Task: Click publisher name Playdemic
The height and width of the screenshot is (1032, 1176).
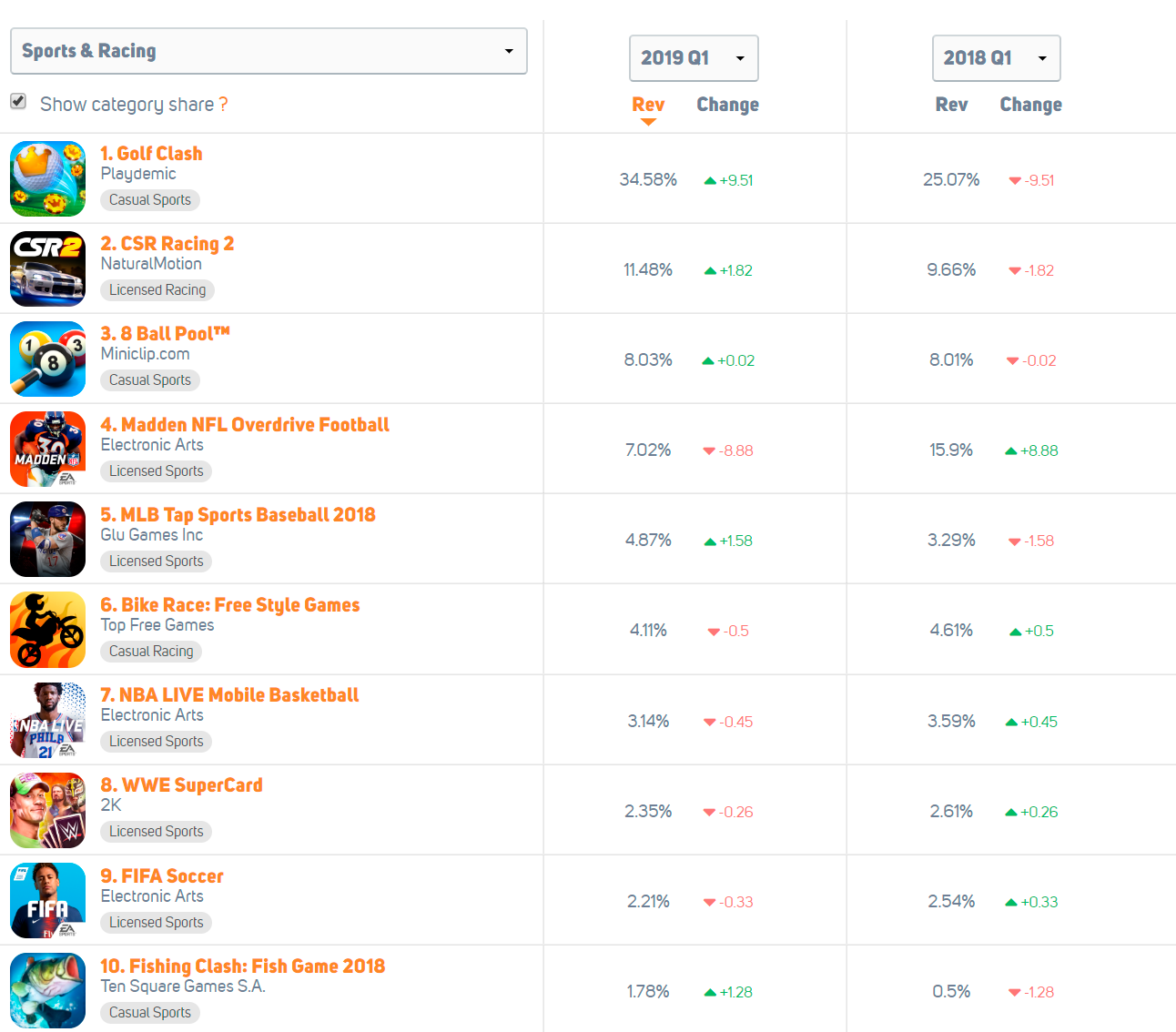Action: pyautogui.click(x=138, y=174)
